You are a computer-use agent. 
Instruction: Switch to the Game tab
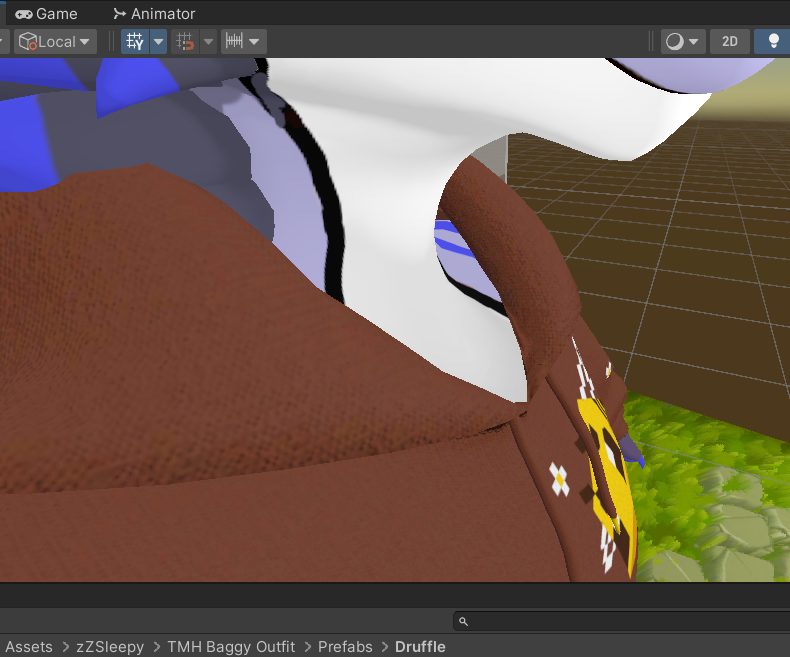pos(46,14)
